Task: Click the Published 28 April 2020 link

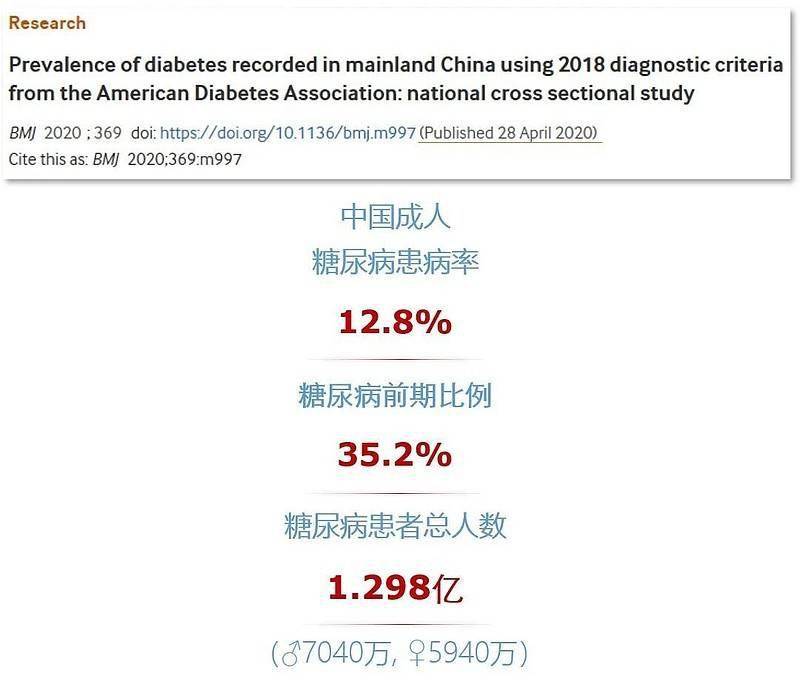Action: [x=510, y=133]
